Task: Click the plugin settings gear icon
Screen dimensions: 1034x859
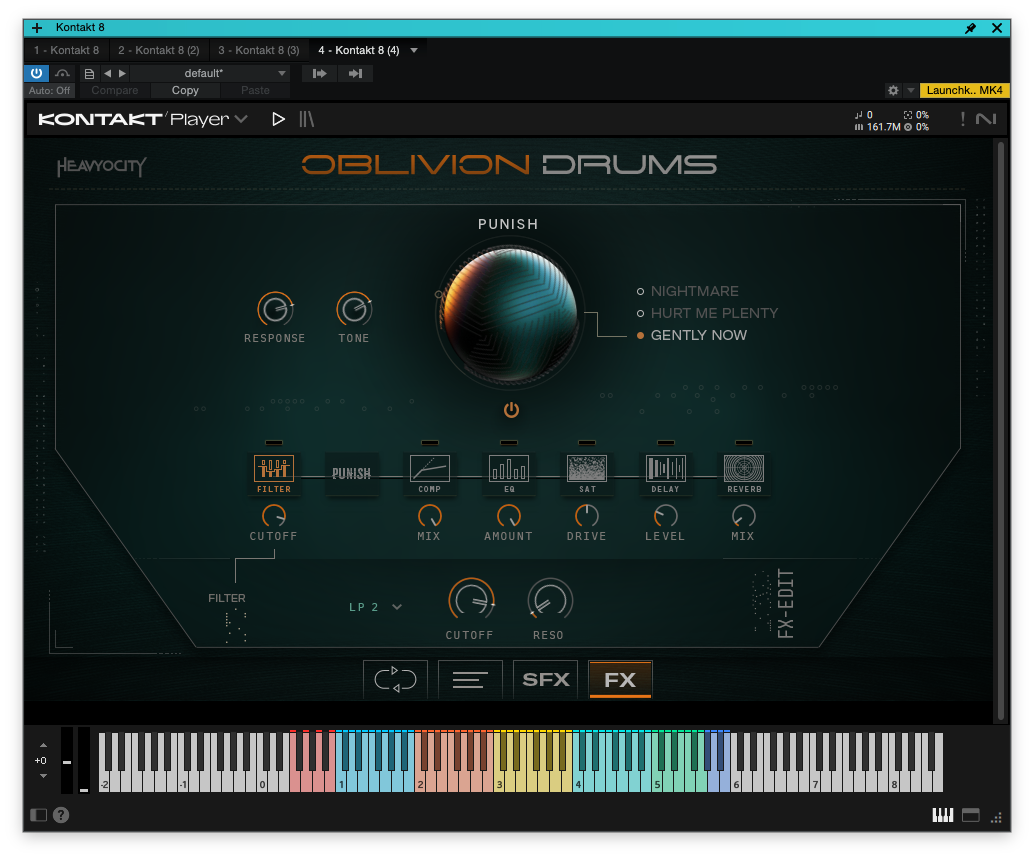Action: [893, 90]
